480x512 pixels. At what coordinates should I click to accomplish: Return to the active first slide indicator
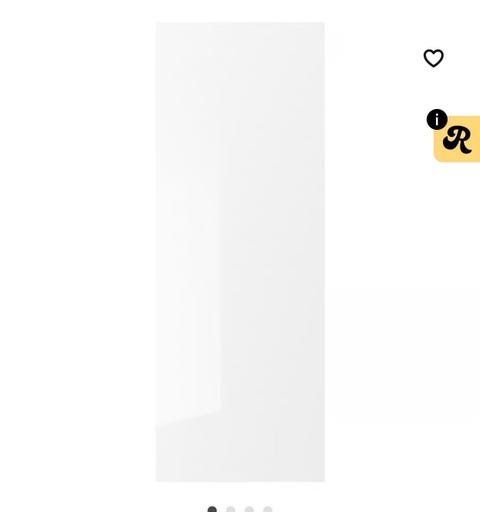click(x=212, y=509)
